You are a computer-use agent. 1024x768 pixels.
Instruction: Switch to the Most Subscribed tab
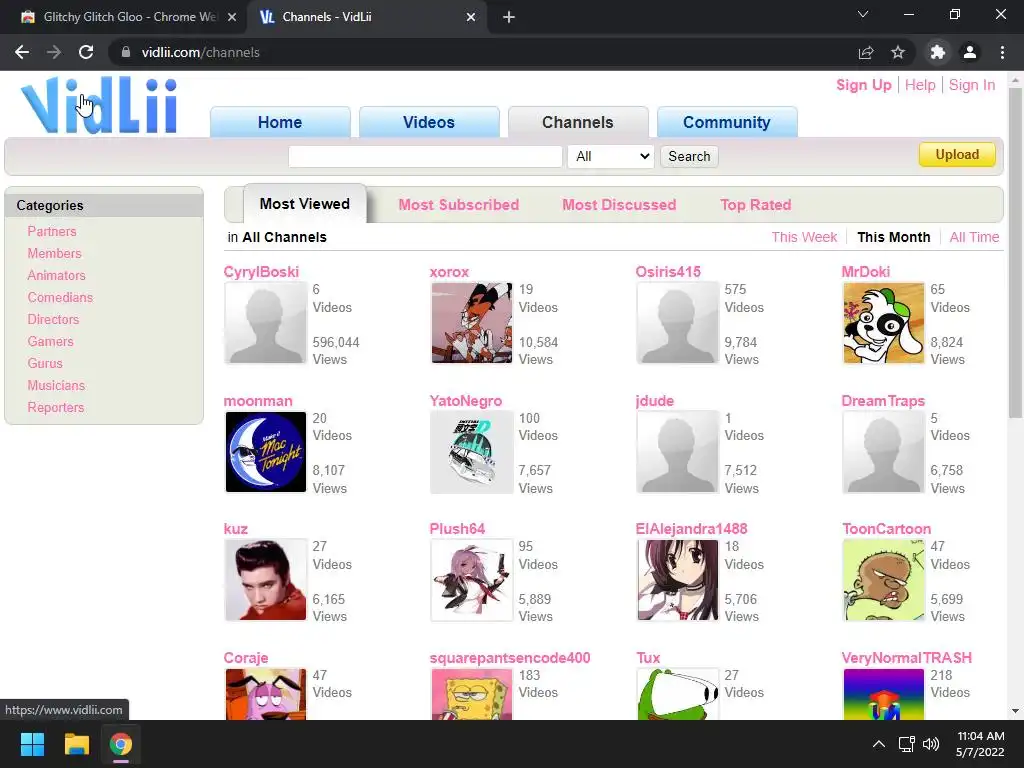(x=458, y=204)
